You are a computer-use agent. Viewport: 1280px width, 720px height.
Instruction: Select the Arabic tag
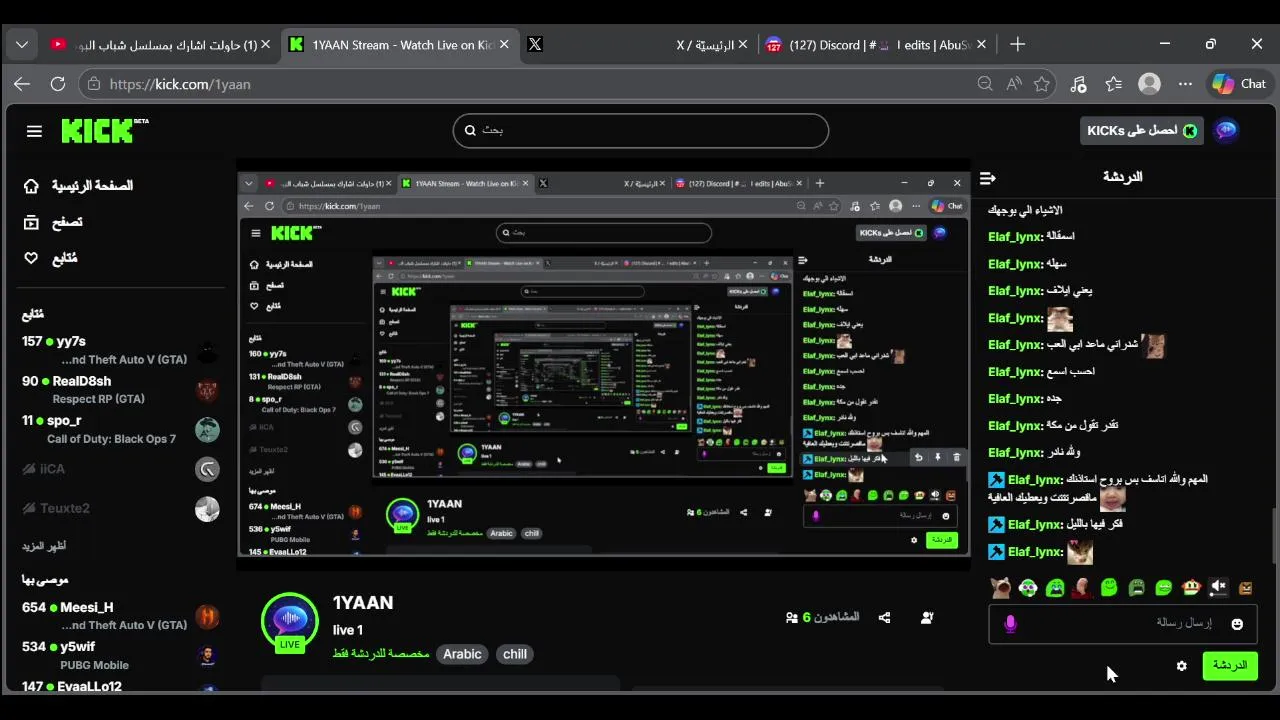point(462,654)
